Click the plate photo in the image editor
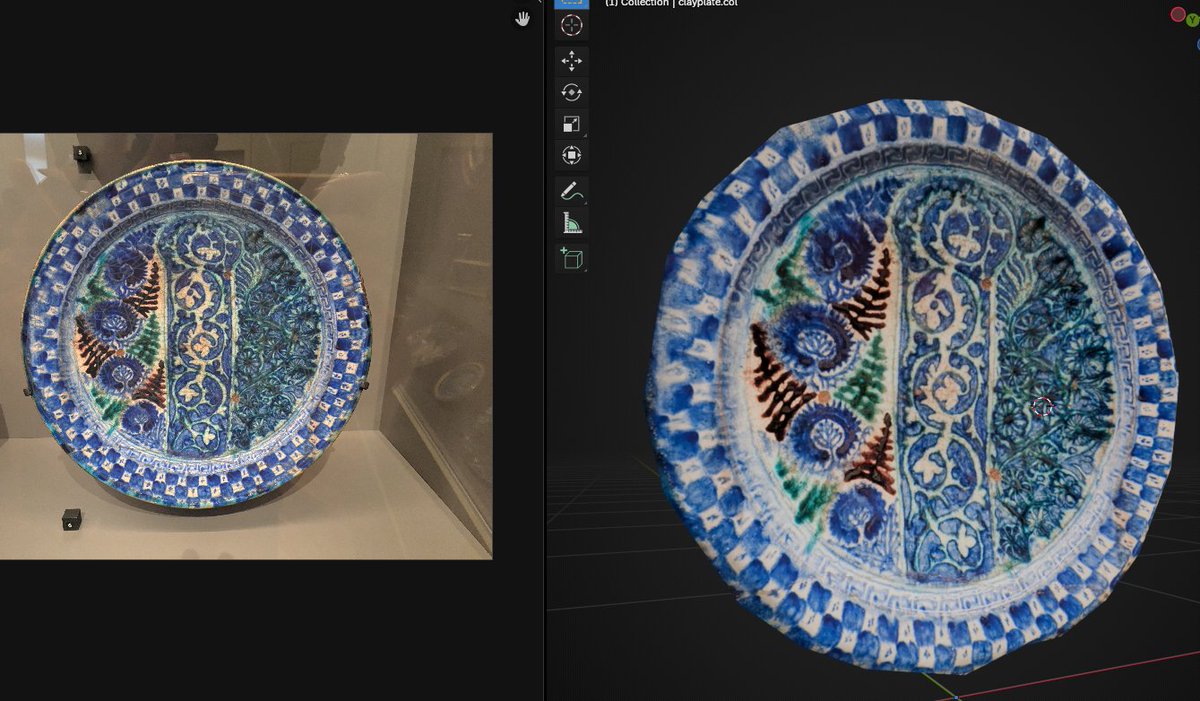The image size is (1200, 701). click(x=246, y=346)
